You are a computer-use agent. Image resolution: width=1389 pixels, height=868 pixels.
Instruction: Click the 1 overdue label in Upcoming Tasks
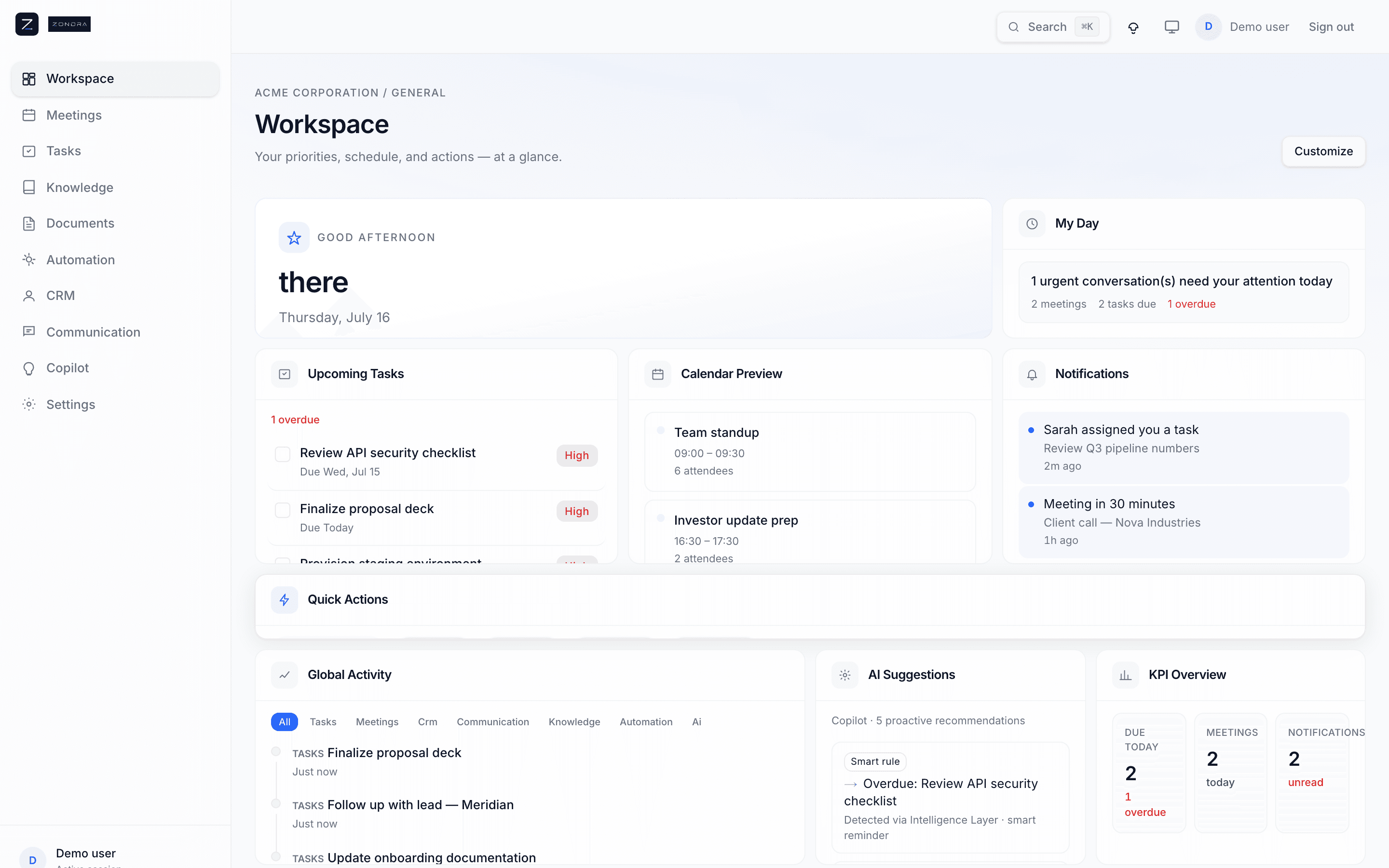pos(295,420)
